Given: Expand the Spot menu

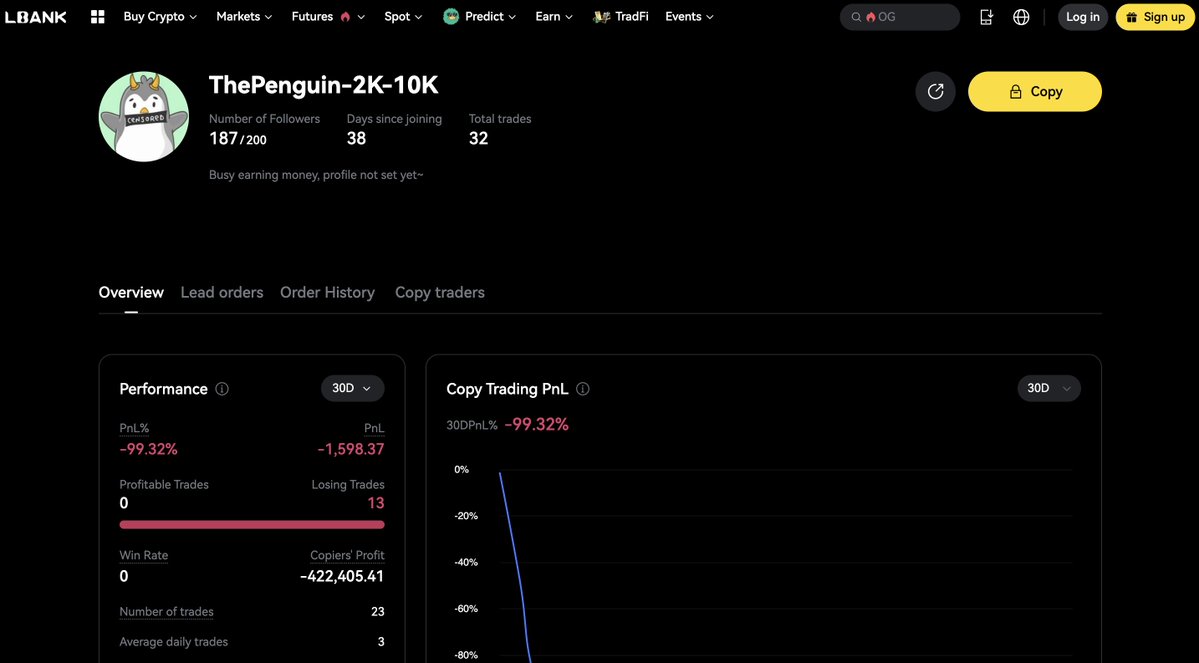Looking at the screenshot, I should pos(403,17).
